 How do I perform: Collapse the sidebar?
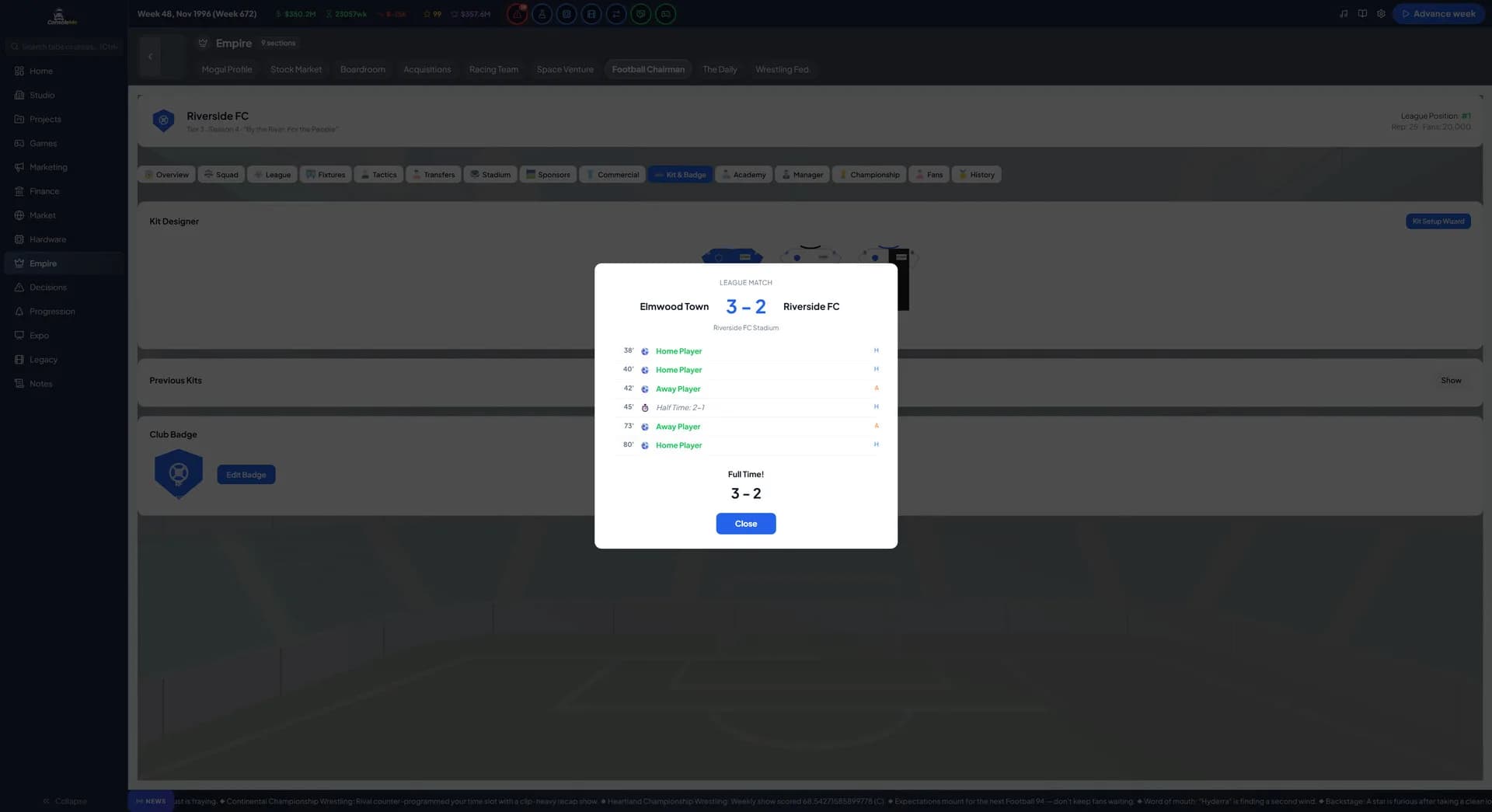[x=64, y=801]
